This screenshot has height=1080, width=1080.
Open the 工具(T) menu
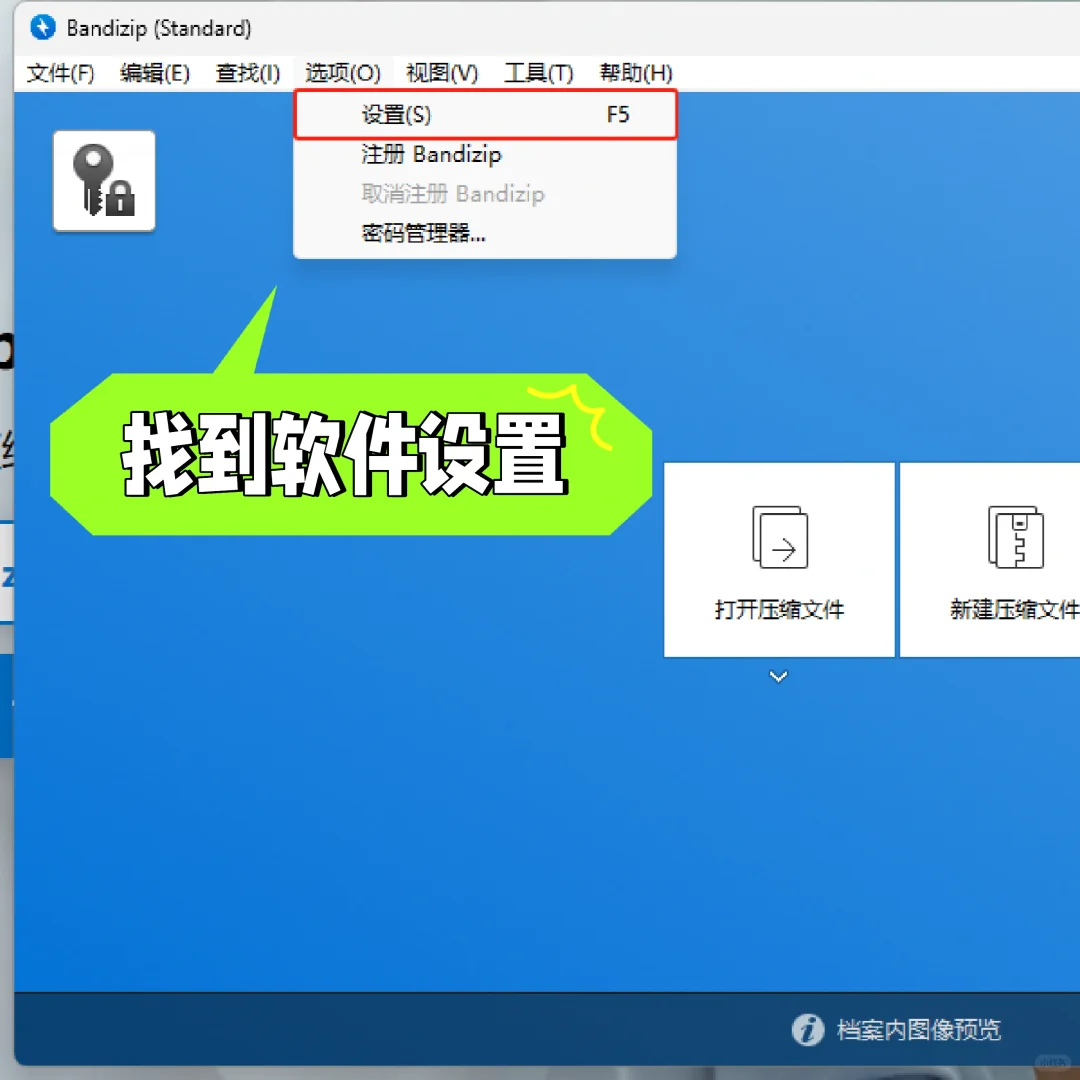click(537, 73)
